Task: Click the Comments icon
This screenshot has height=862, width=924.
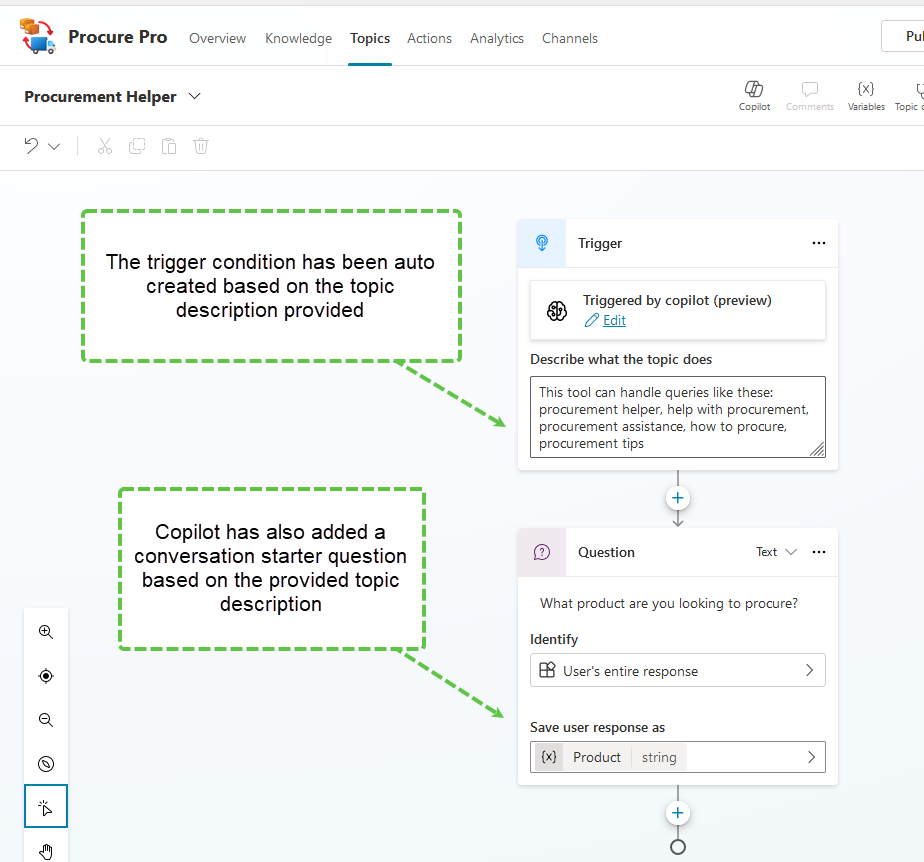Action: pos(809,95)
